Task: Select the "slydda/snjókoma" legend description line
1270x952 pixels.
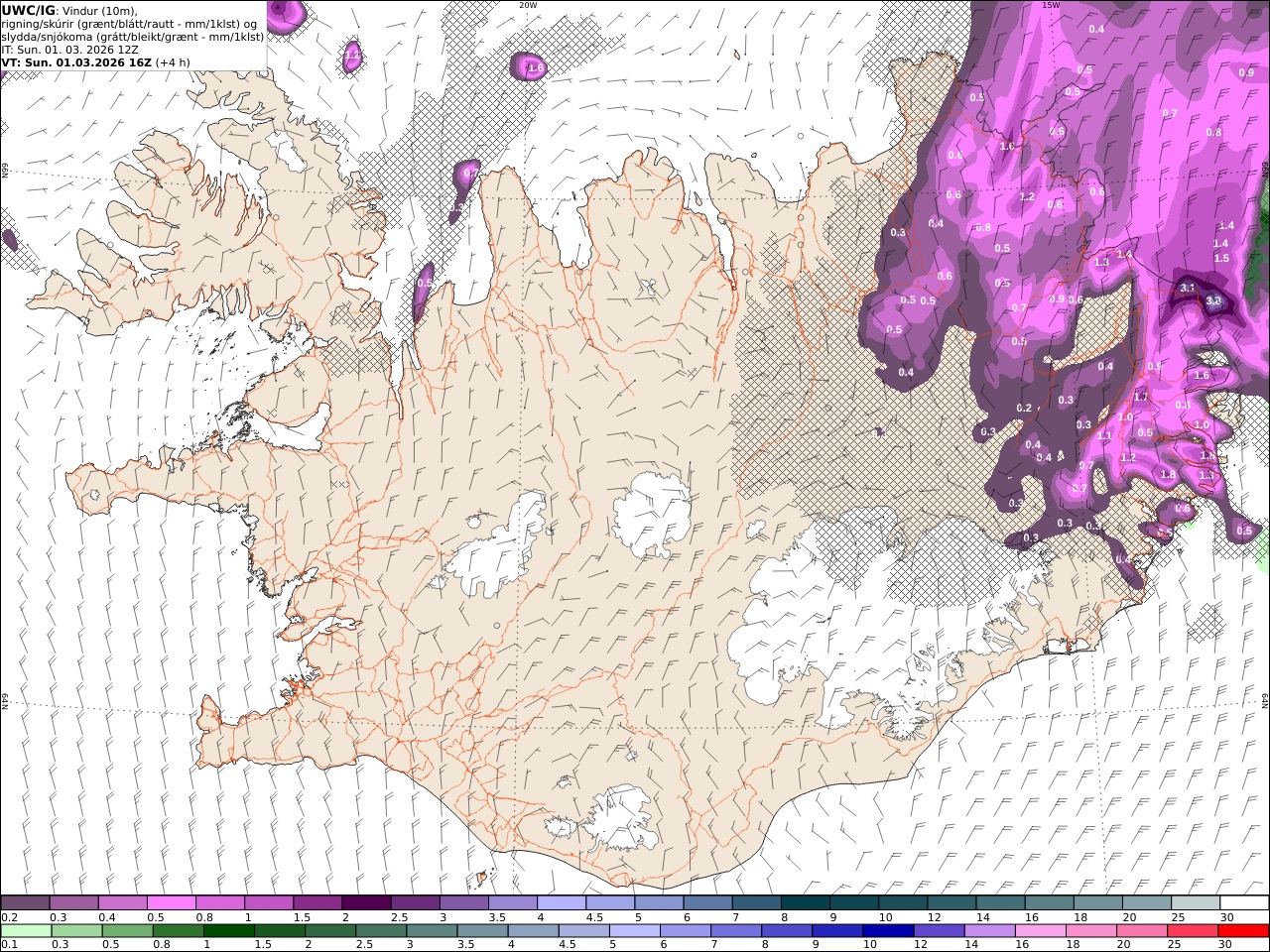Action: point(133,36)
